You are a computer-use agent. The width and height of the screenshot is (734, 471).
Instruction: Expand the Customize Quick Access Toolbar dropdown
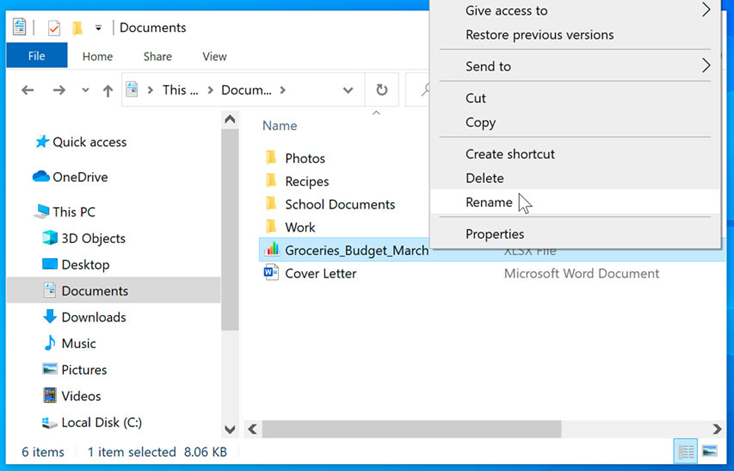tap(98, 28)
